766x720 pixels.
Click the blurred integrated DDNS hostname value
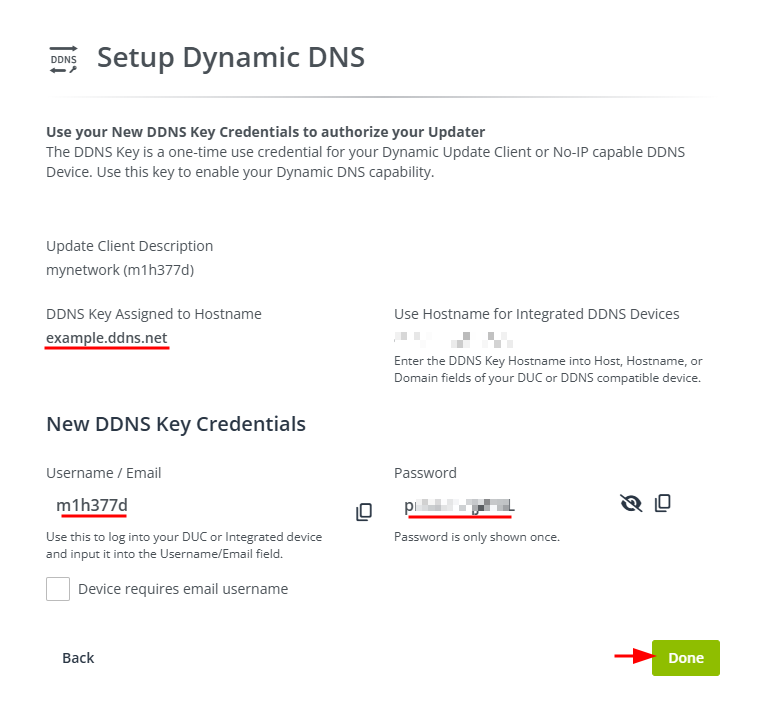click(x=445, y=338)
